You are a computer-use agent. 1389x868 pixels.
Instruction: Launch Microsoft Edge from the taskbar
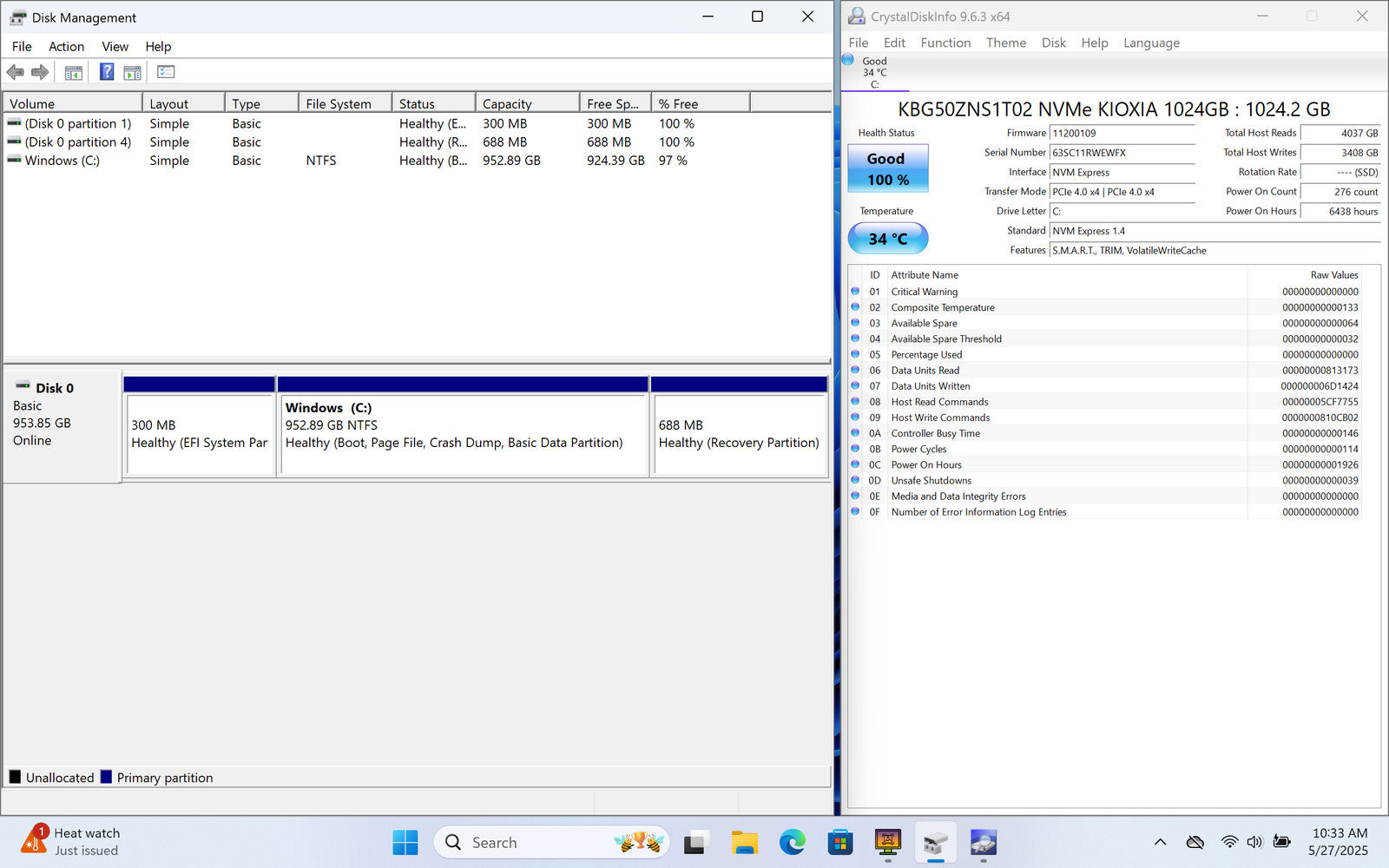pos(792,842)
